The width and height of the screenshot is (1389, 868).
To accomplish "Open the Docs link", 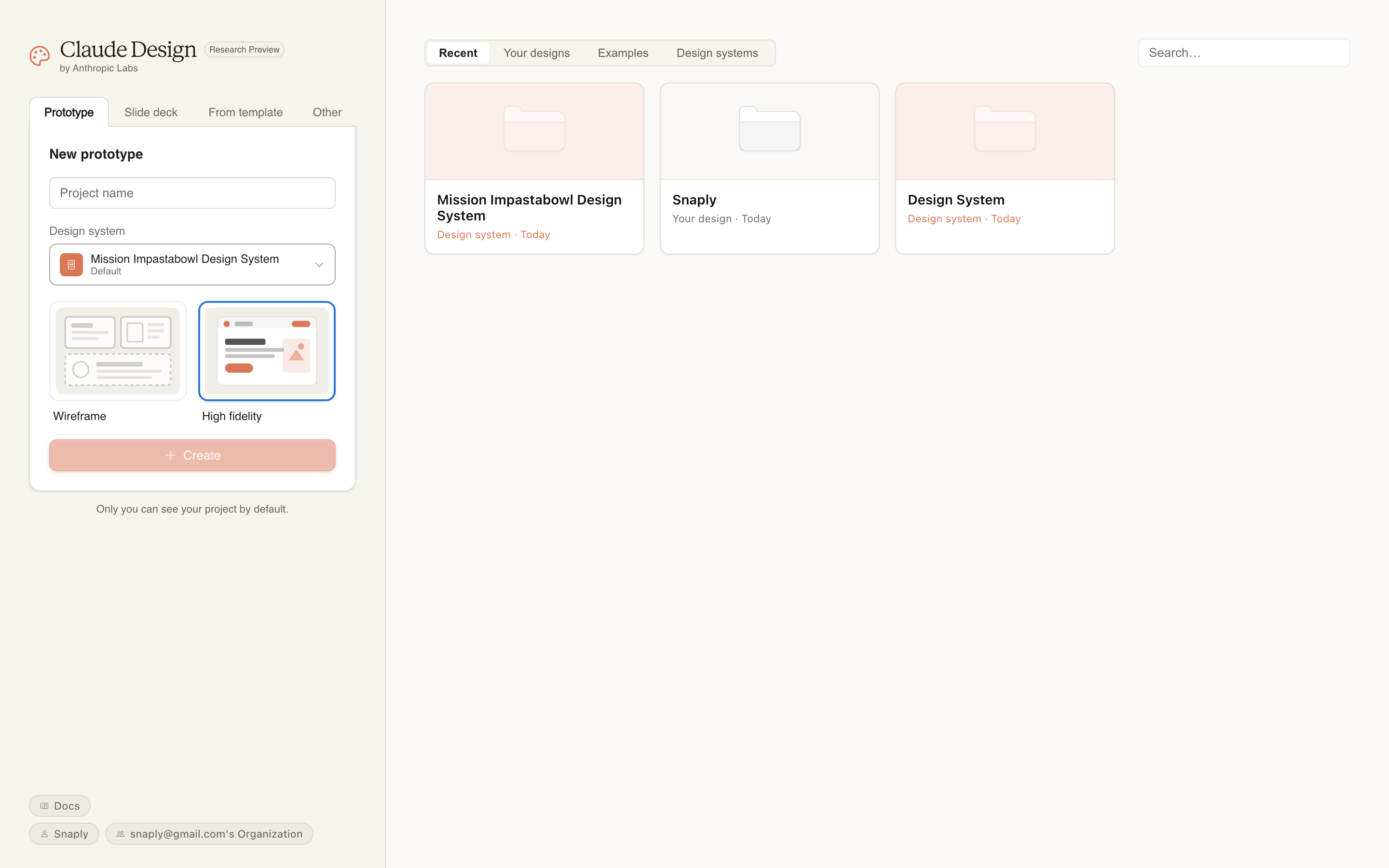I will [x=60, y=806].
